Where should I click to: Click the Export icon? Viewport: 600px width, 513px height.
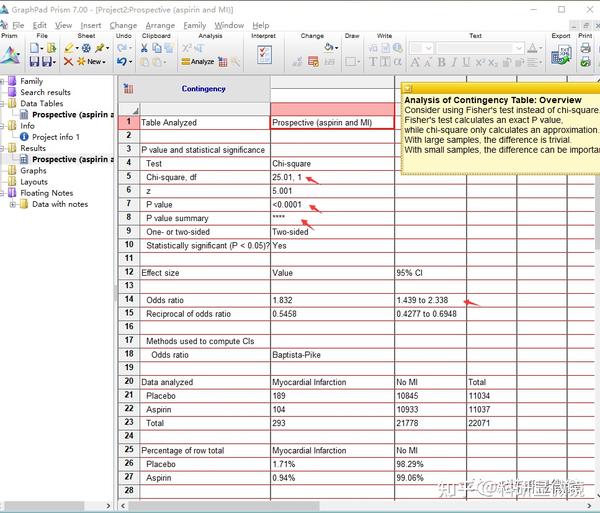click(561, 55)
